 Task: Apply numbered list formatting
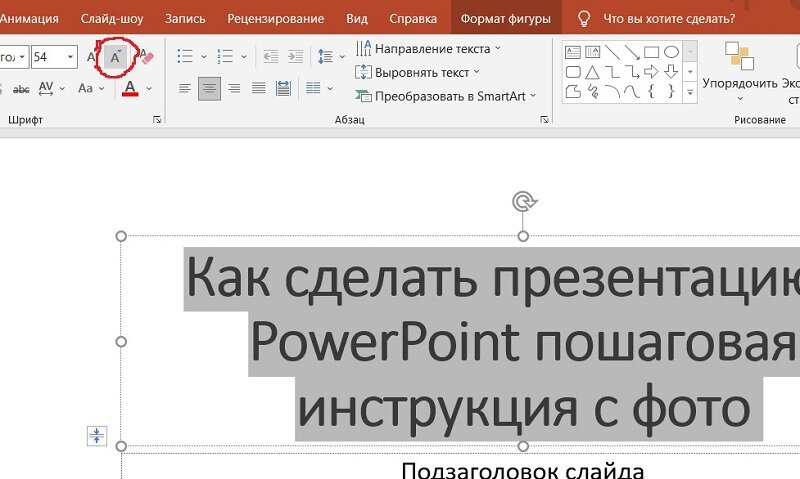click(225, 56)
